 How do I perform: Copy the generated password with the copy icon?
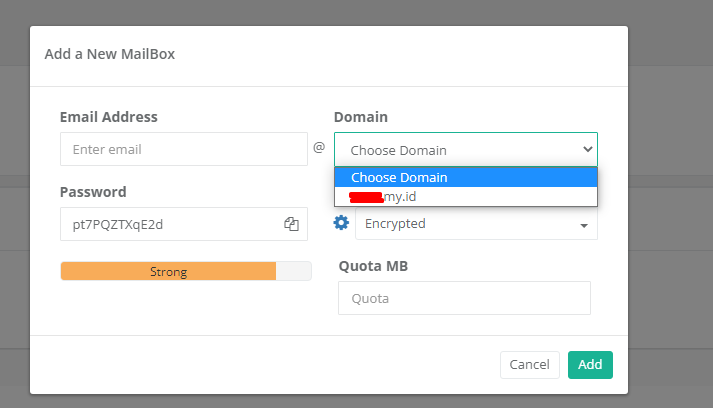[291, 224]
